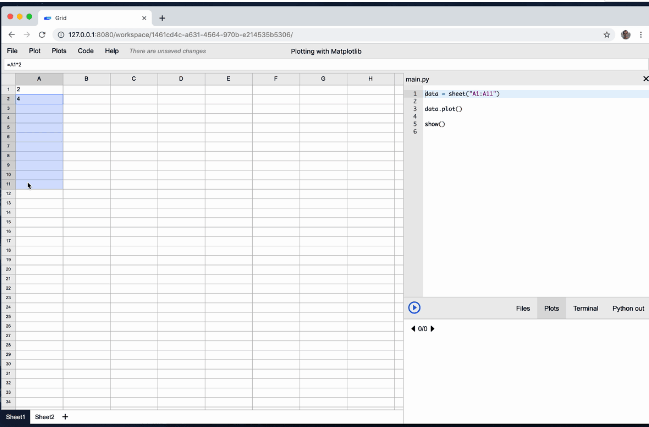
Task: Reload the page in the browser
Action: (42, 35)
